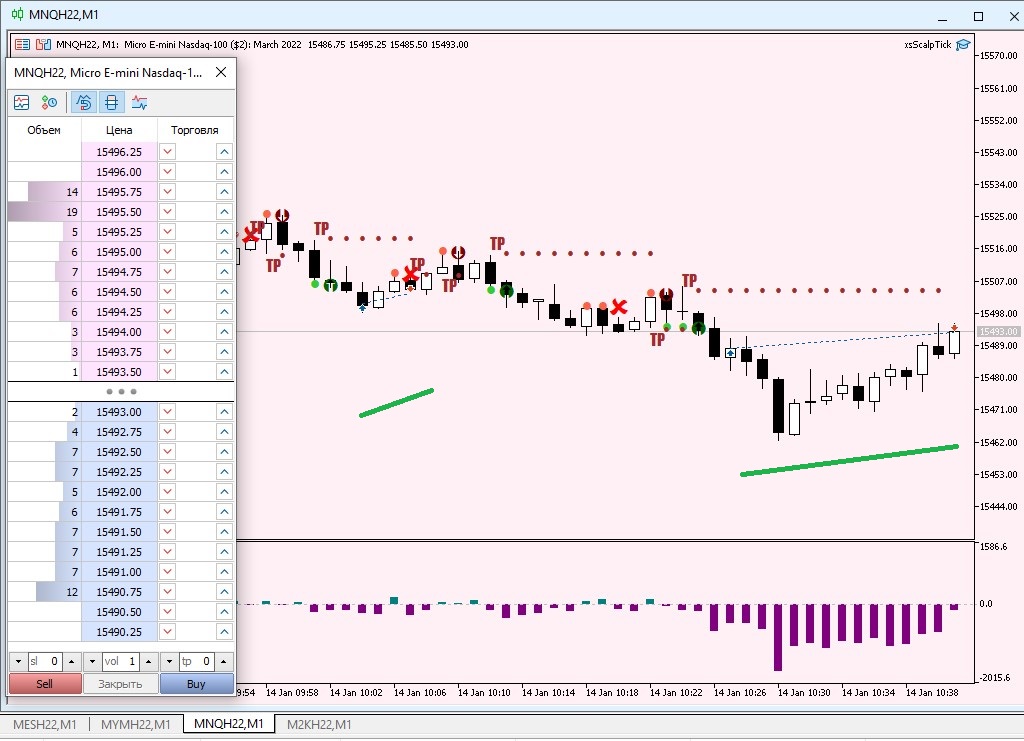Click sell down arrow at 15494.00 row
1024x741 pixels.
[x=168, y=332]
